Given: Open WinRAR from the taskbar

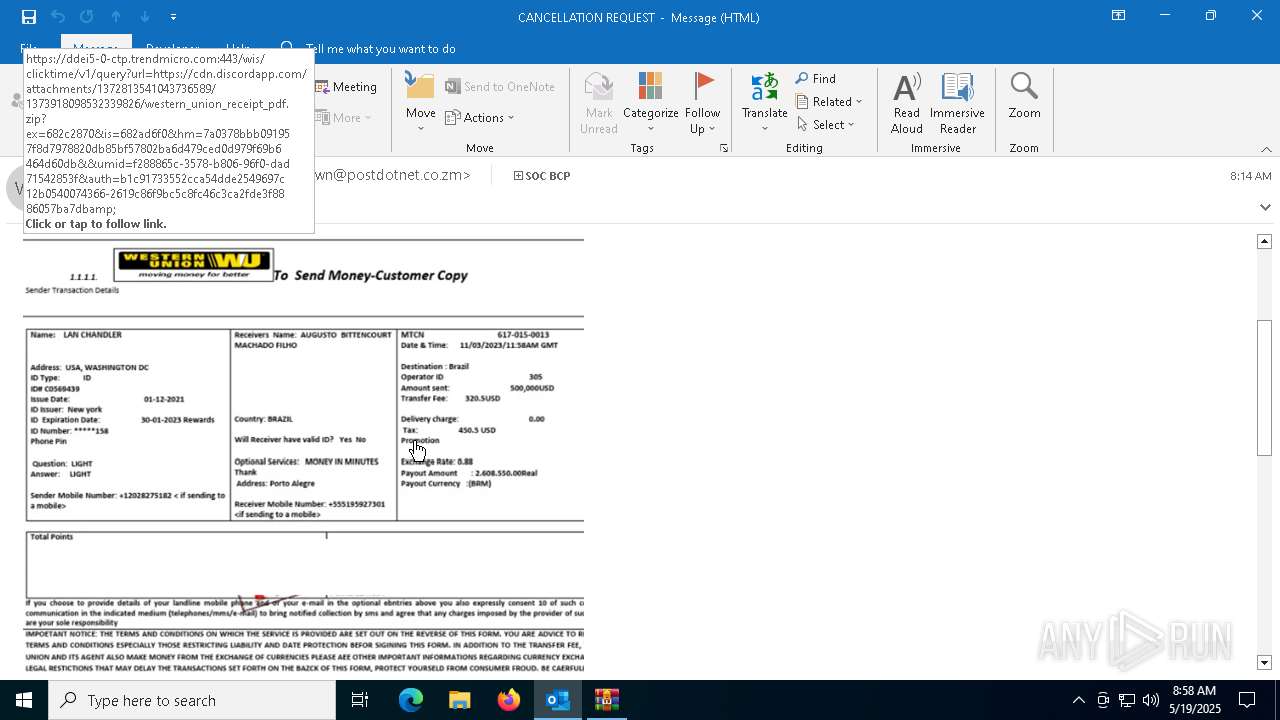Looking at the screenshot, I should (x=606, y=700).
